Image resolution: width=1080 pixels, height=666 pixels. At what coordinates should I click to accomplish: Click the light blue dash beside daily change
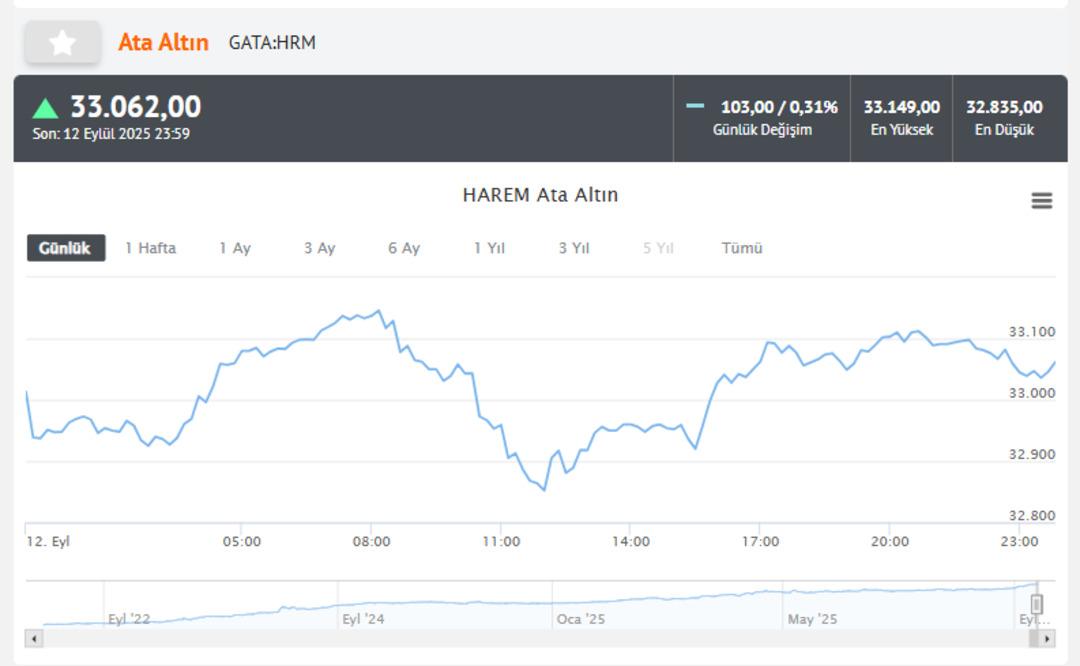point(695,105)
